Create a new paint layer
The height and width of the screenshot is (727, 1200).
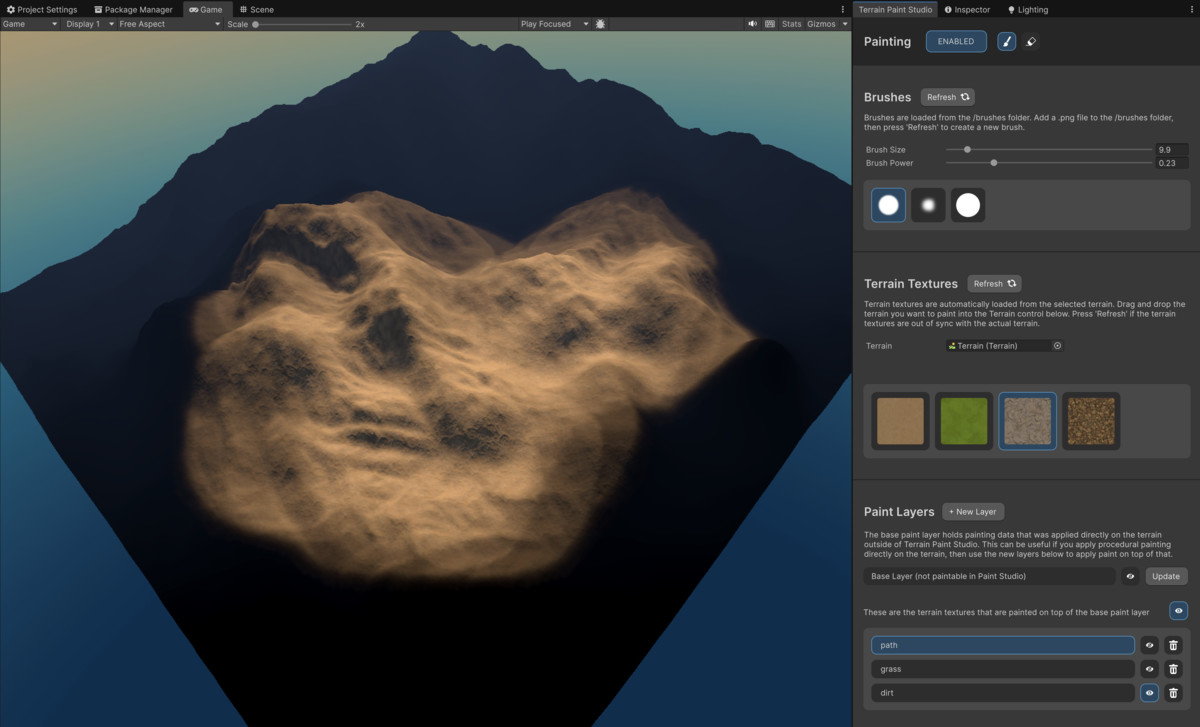[x=972, y=511]
